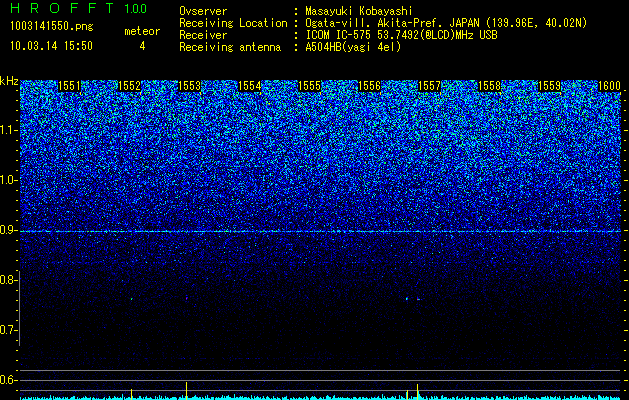The height and width of the screenshot is (400, 629).
Task: Click the 1554 time marker
Action: point(250,86)
